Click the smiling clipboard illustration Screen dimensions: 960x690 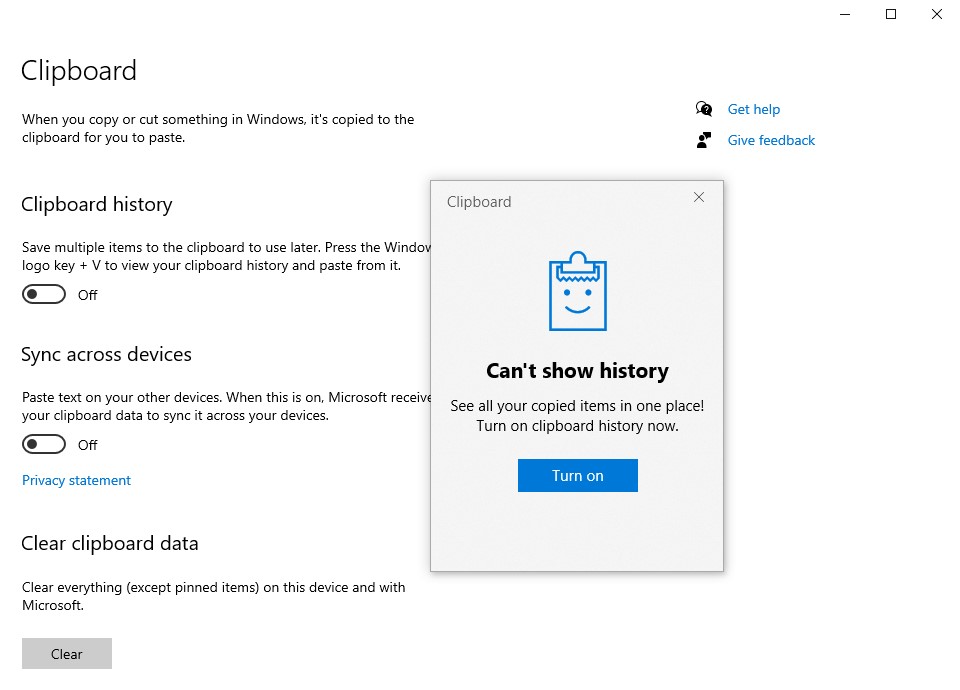(x=577, y=291)
